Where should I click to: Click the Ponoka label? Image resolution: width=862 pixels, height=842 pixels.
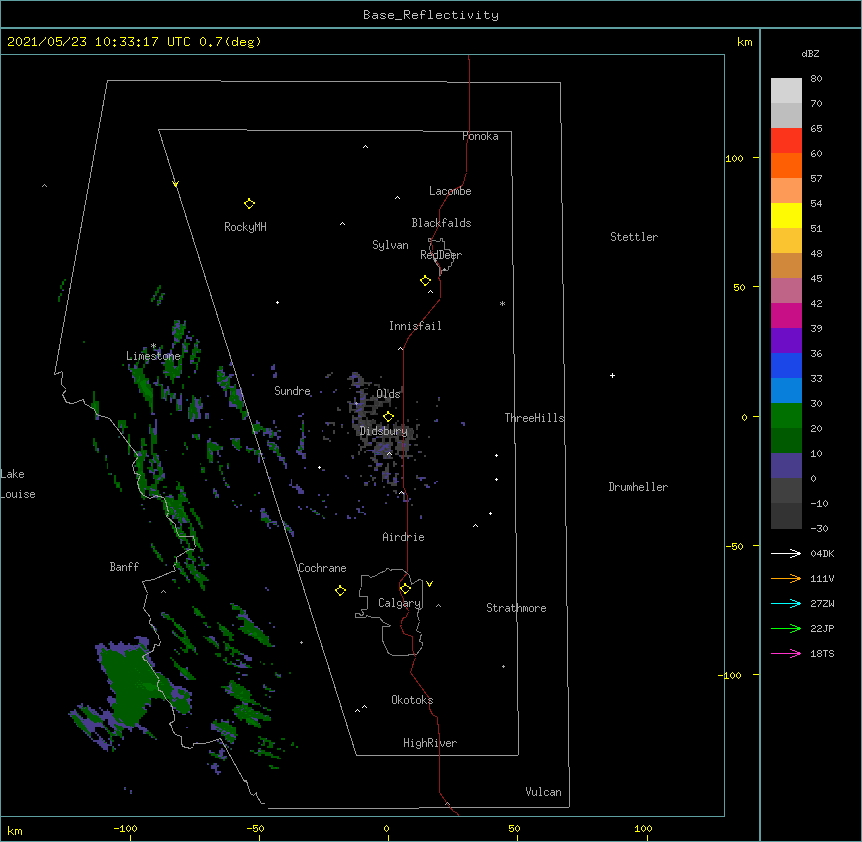click(480, 136)
